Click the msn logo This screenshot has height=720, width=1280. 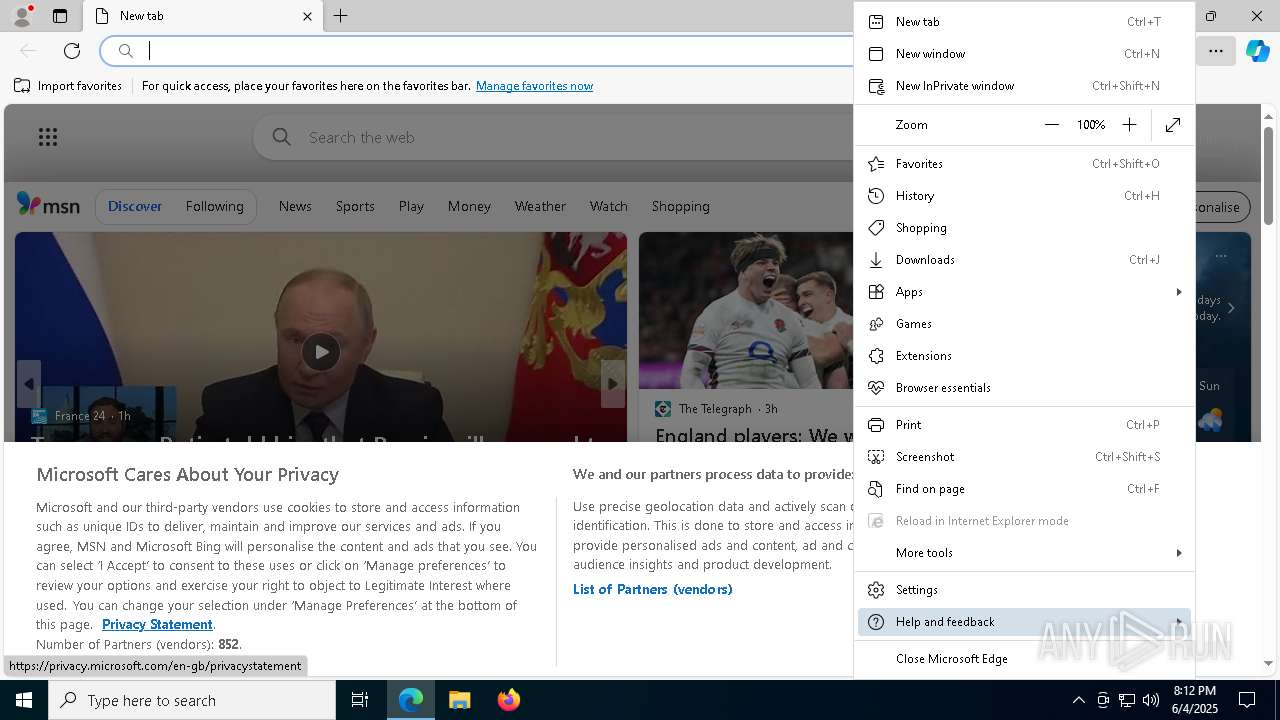point(48,205)
